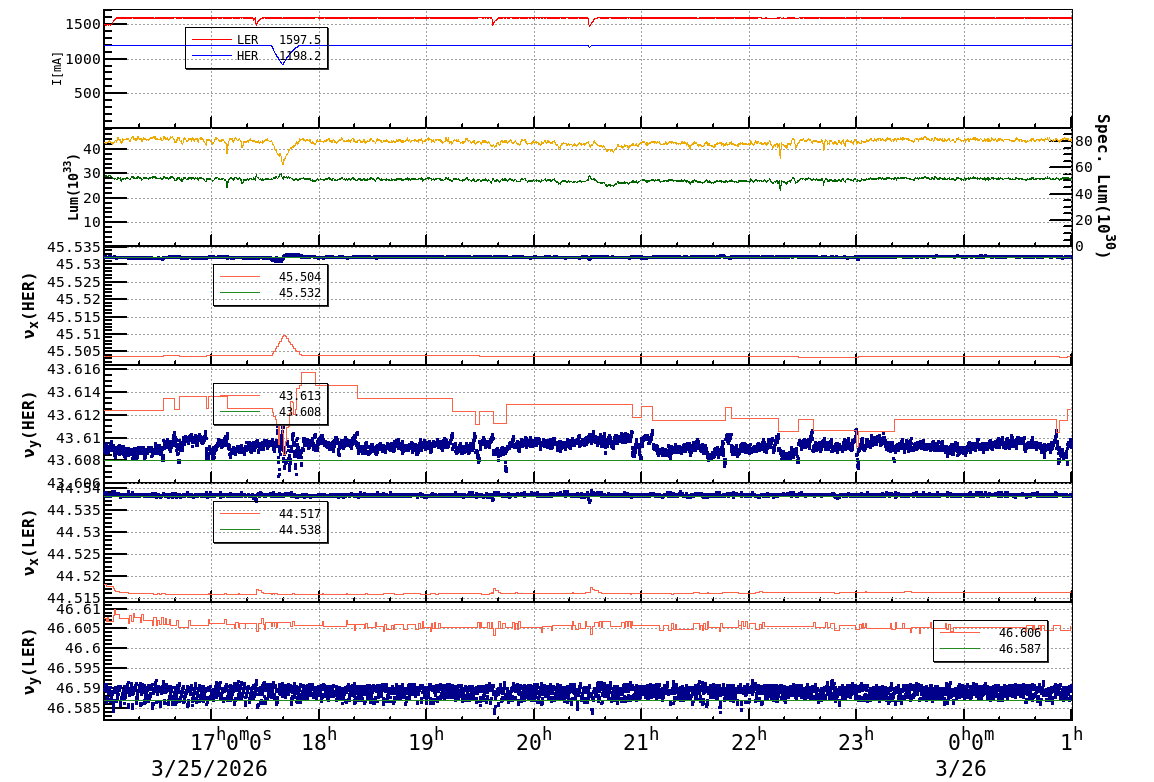Click the red peak in νx(HER) plot
1154x782 pixels.
pyautogui.click(x=284, y=337)
